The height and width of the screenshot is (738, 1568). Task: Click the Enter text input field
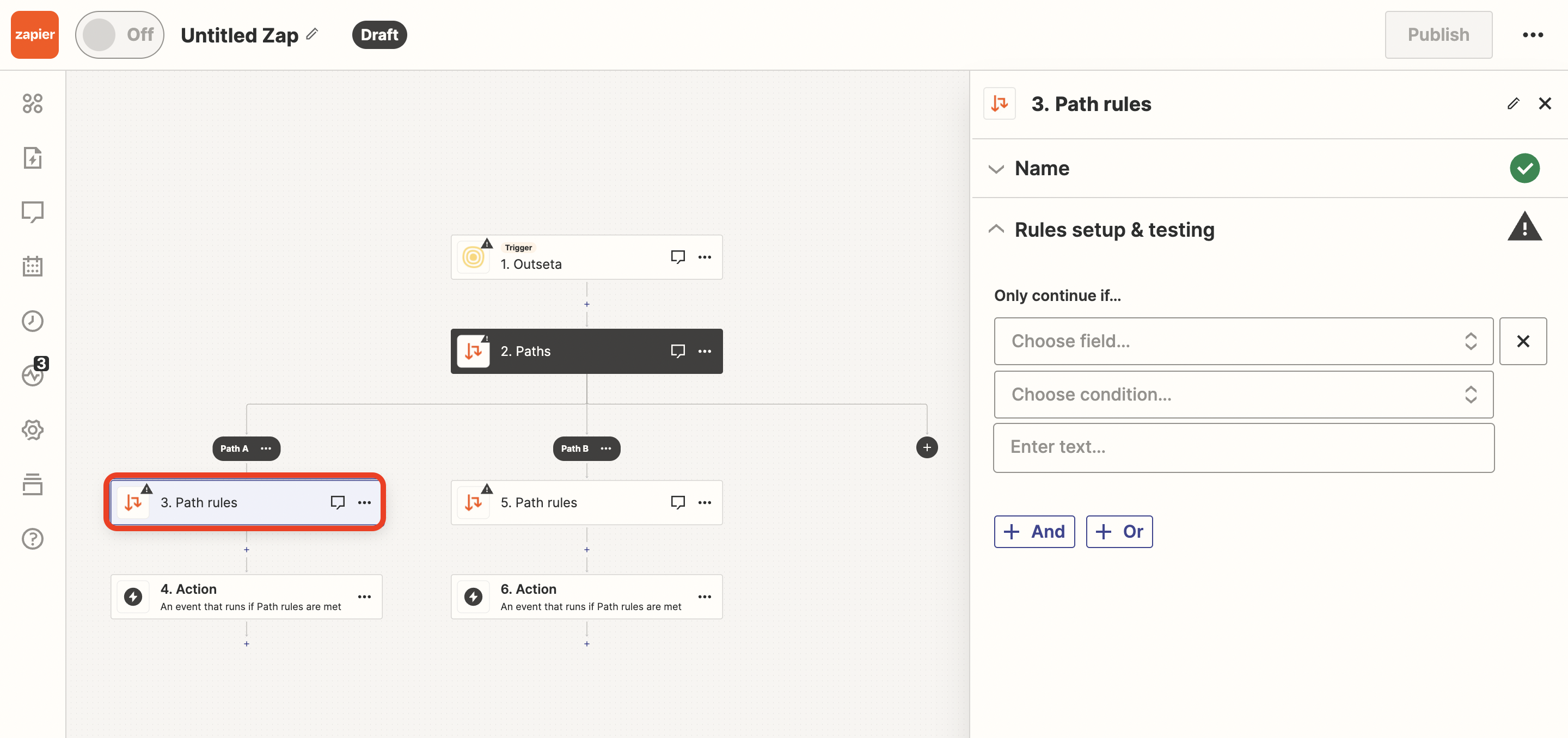tap(1243, 447)
